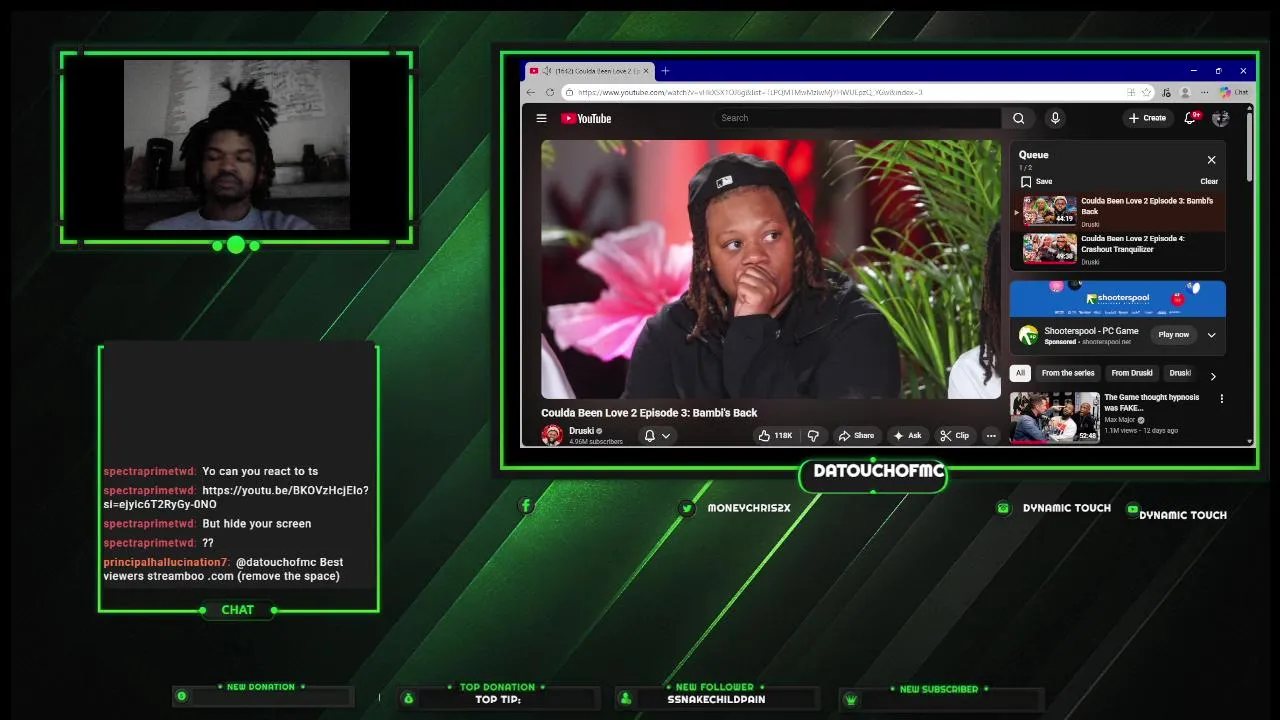The width and height of the screenshot is (1280, 720).
Task: Dislike the video with thumbs down
Action: (813, 435)
